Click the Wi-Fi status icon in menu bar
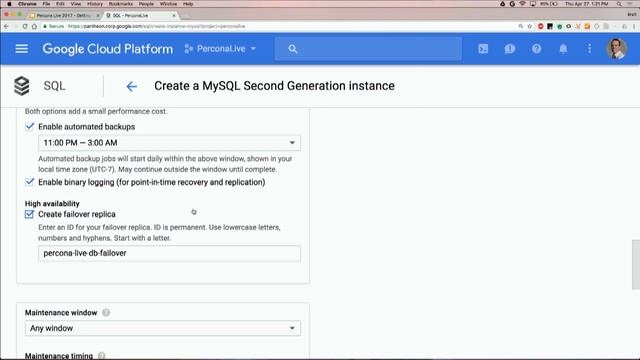The image size is (640, 360). [x=522, y=4]
